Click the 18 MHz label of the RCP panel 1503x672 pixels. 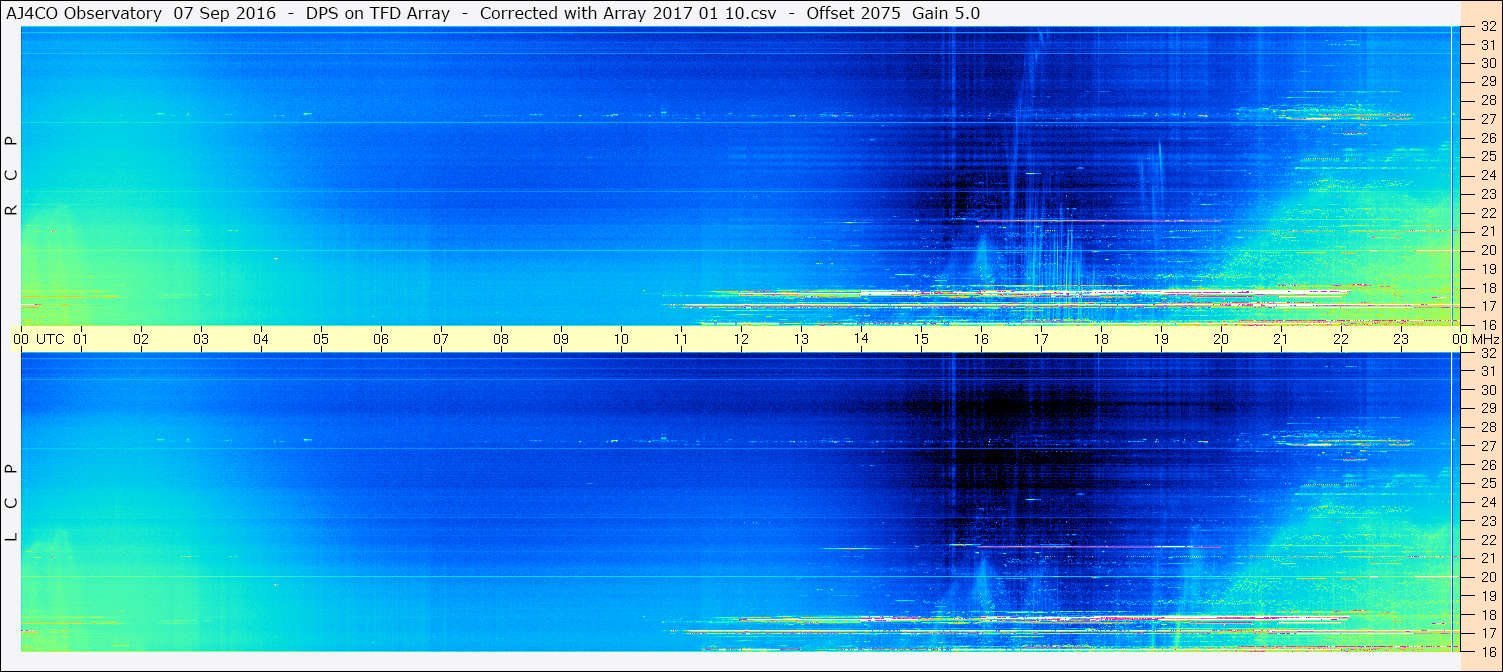point(1488,287)
